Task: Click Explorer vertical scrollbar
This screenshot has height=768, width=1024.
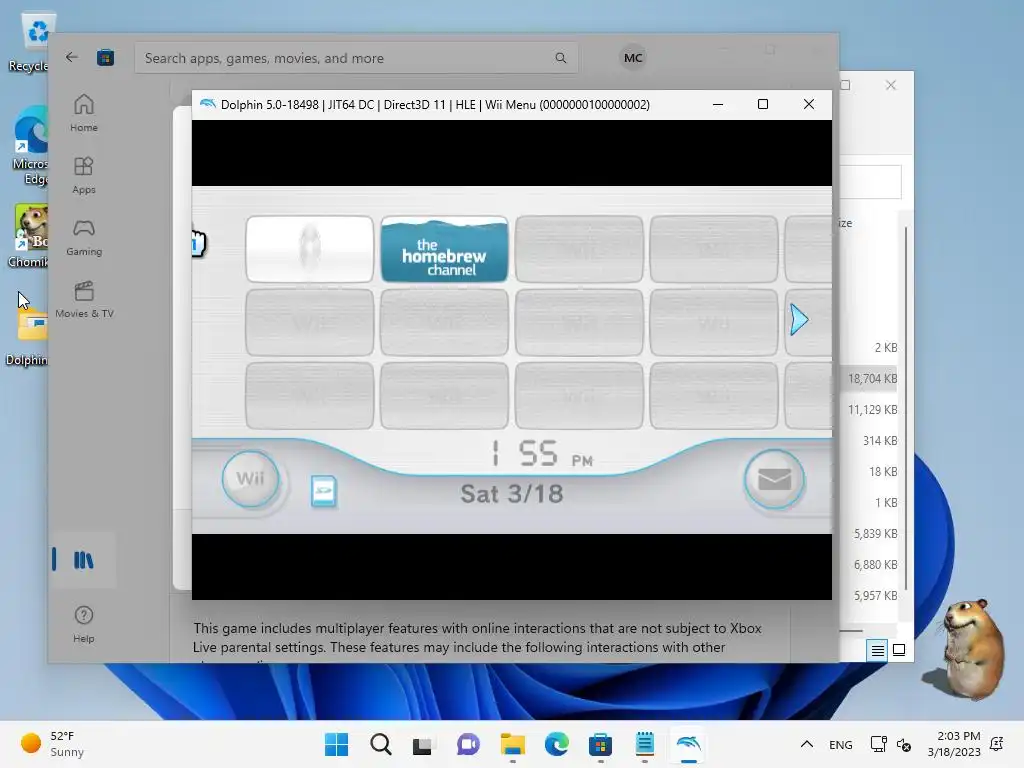Action: pyautogui.click(x=906, y=408)
